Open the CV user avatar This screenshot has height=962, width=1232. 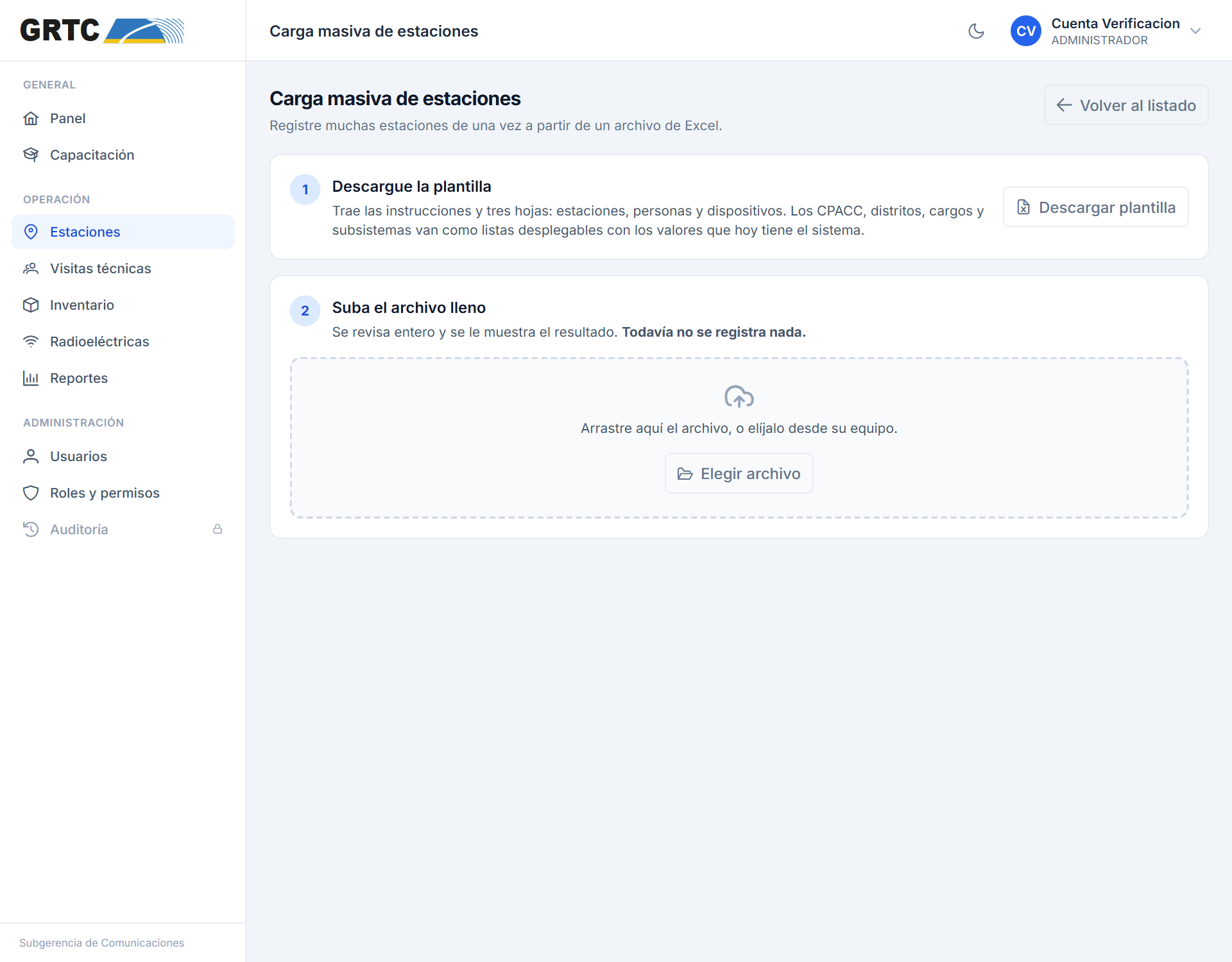coord(1025,31)
